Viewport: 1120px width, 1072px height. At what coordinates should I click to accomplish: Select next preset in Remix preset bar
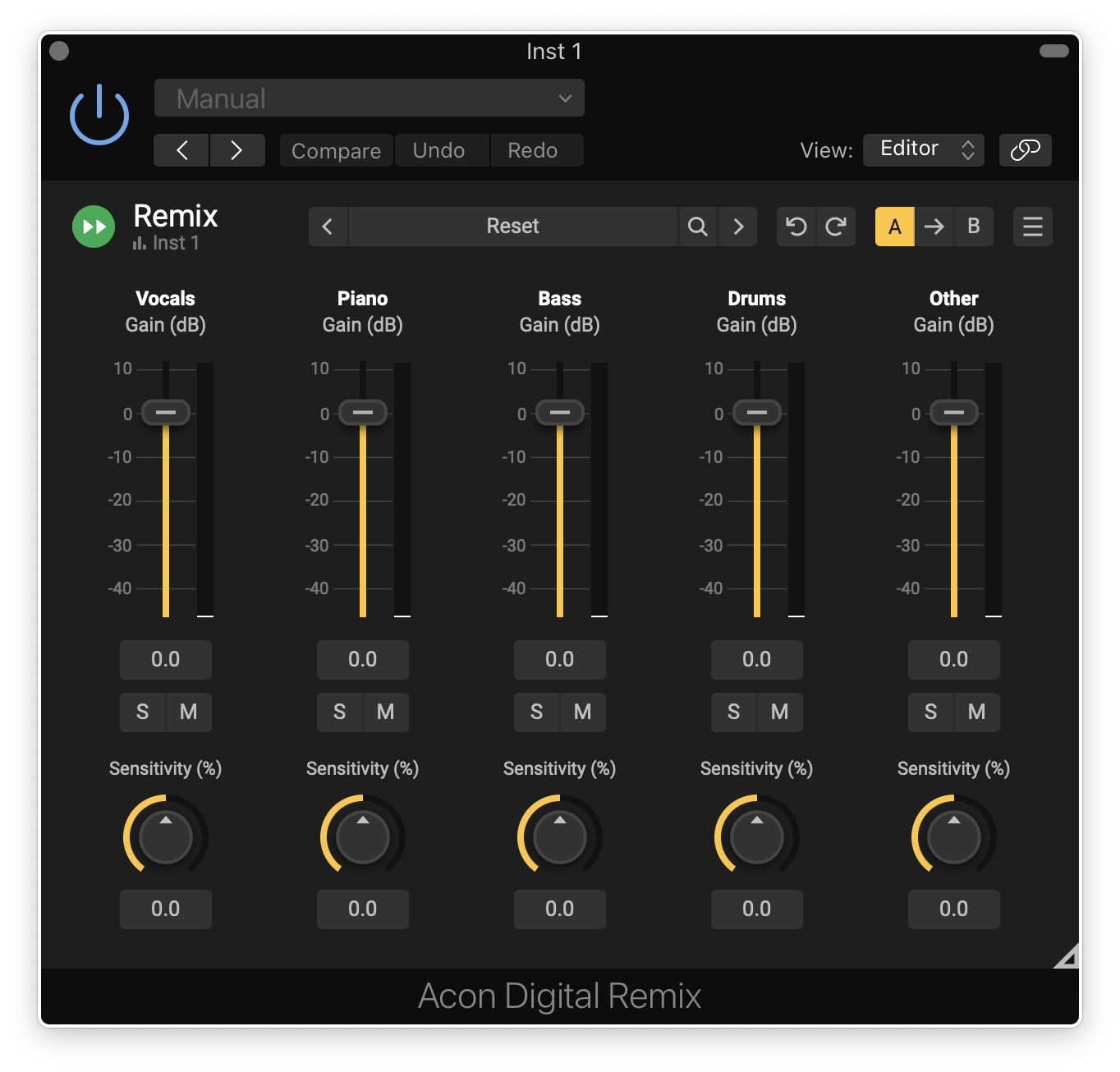(738, 227)
